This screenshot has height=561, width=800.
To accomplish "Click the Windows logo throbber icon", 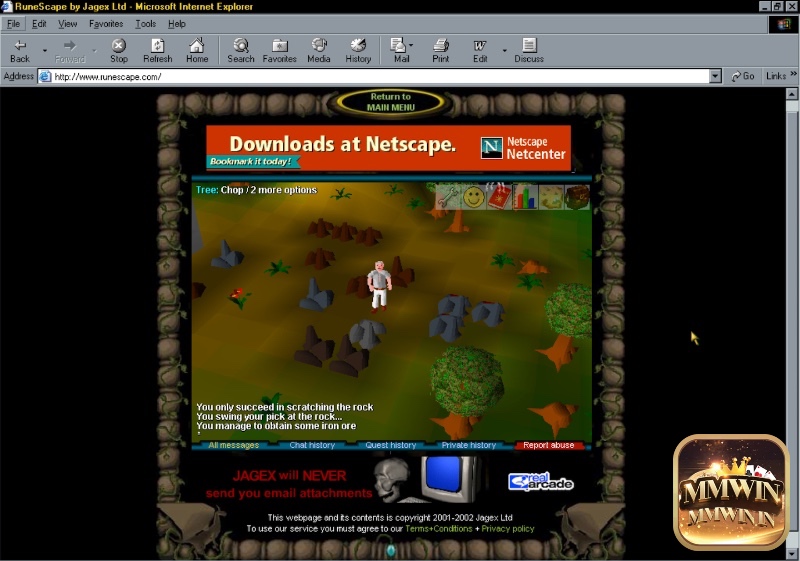I will click(784, 24).
